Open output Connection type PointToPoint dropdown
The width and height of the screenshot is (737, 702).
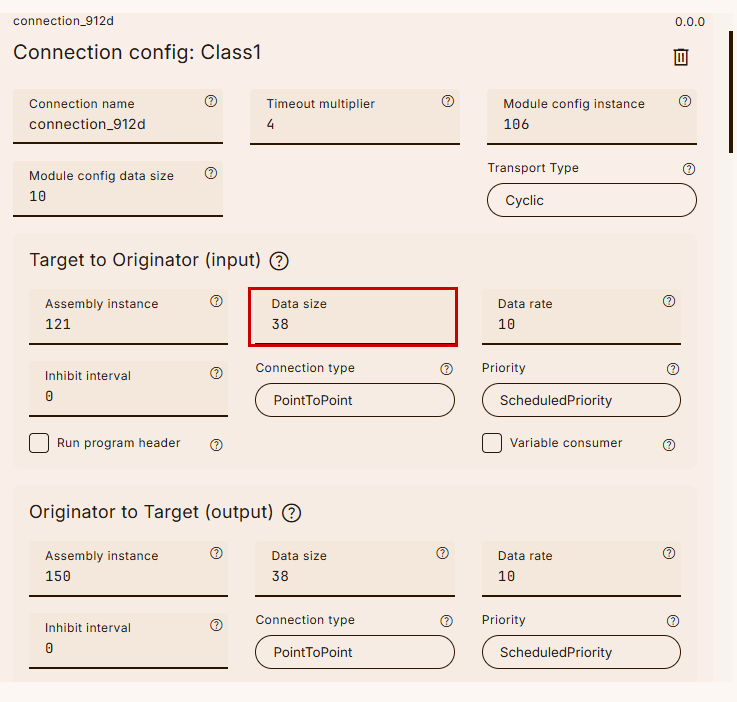[x=354, y=652]
